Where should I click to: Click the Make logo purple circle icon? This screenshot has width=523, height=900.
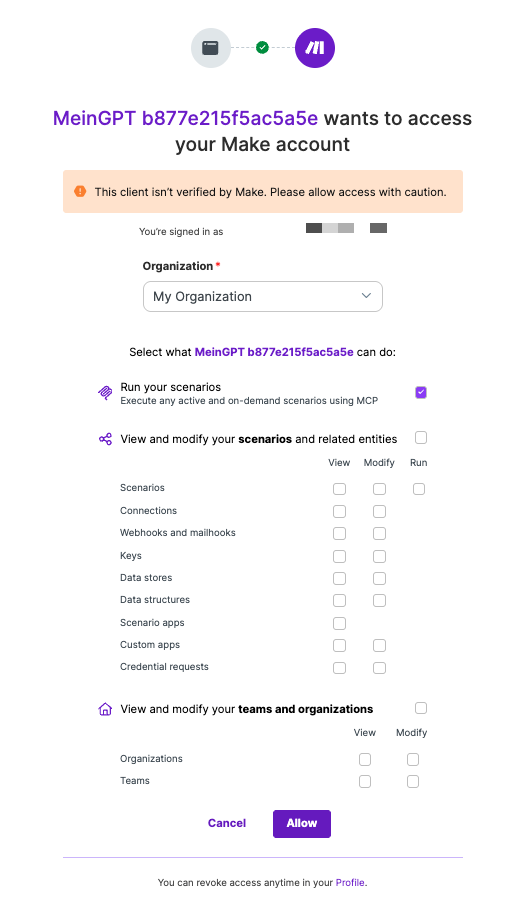[315, 48]
